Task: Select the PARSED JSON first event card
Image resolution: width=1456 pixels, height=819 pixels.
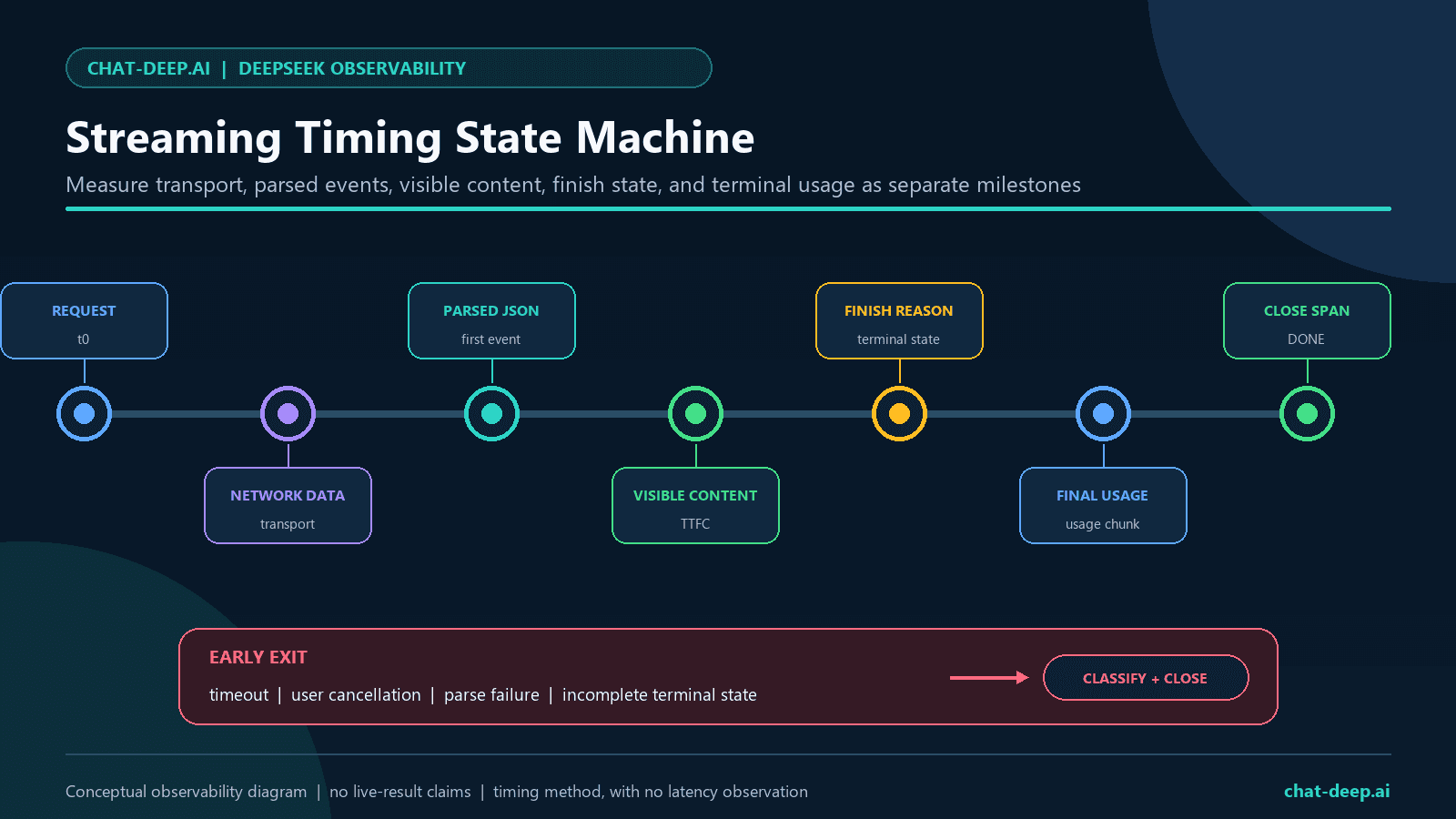Action: coord(491,320)
